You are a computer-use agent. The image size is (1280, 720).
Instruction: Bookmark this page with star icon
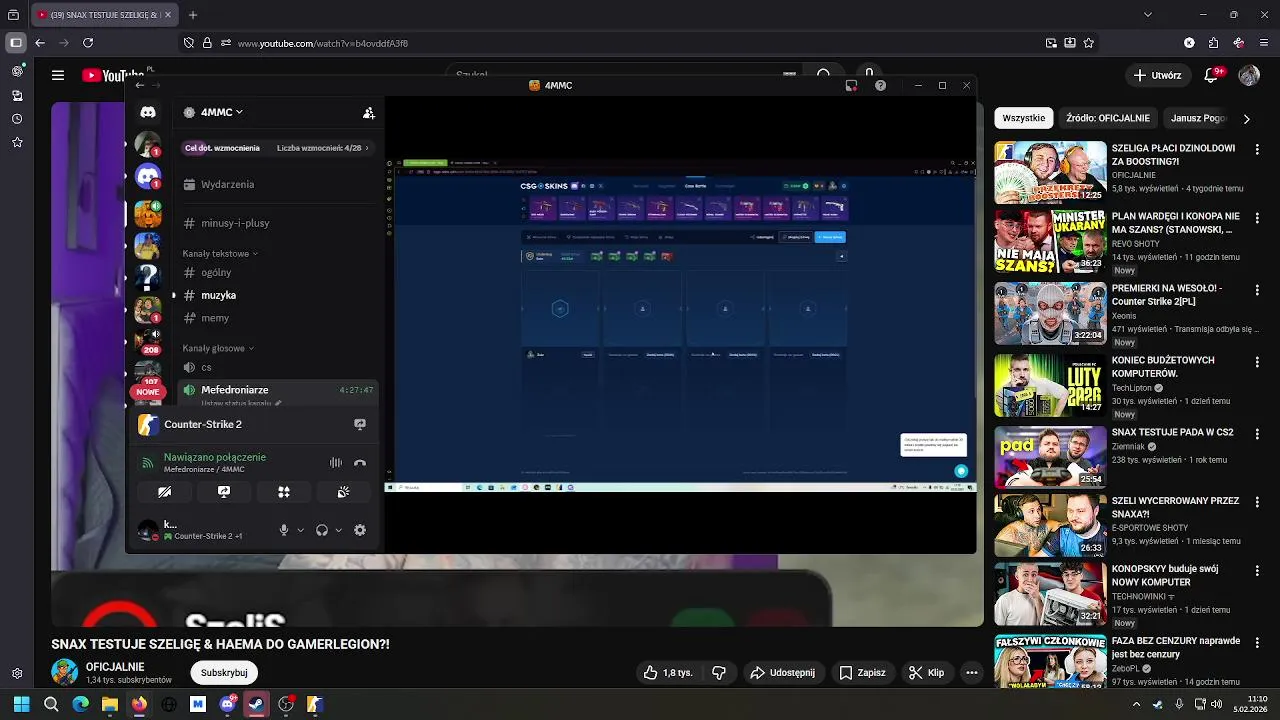(1088, 43)
